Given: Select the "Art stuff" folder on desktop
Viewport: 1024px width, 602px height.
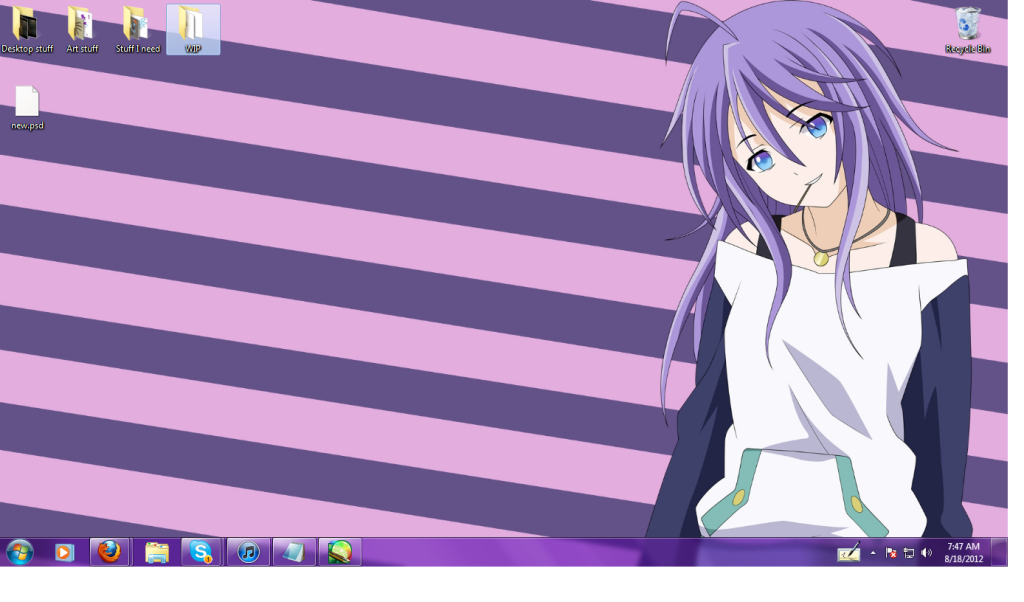Looking at the screenshot, I should tap(82, 29).
